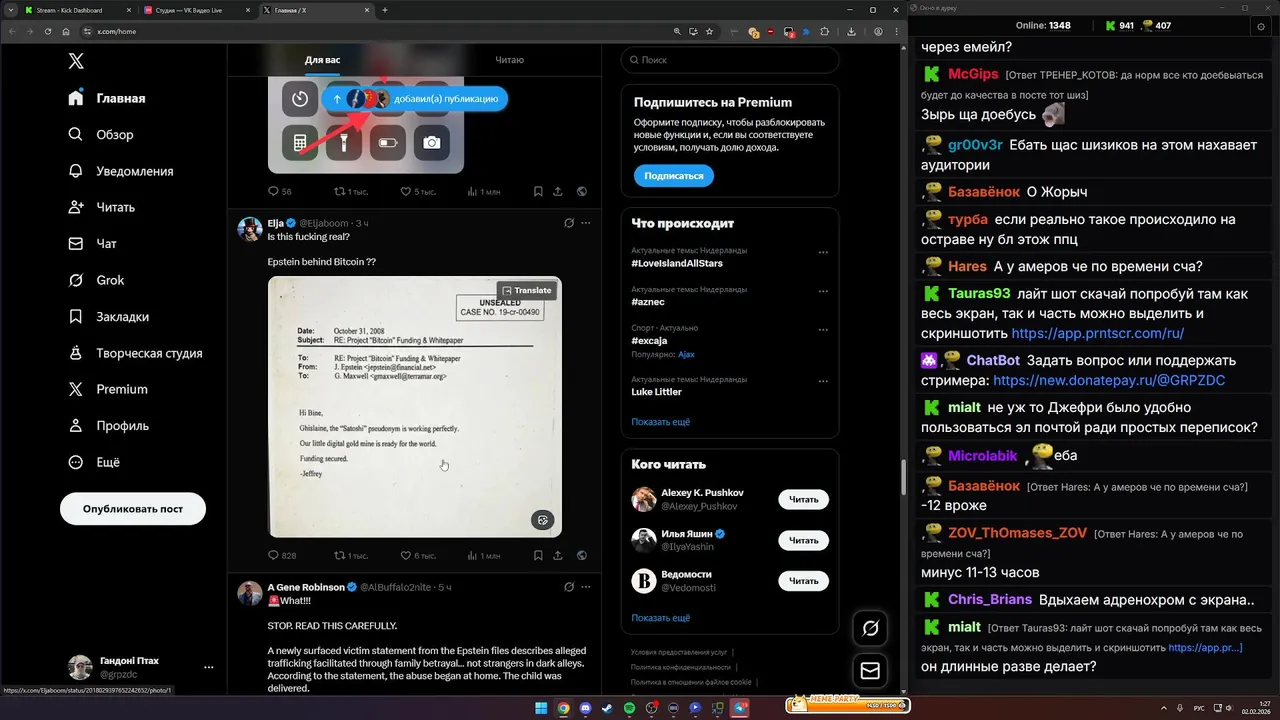Expand the Ещё menu in sidebar
This screenshot has width=1280, height=720.
94,462
